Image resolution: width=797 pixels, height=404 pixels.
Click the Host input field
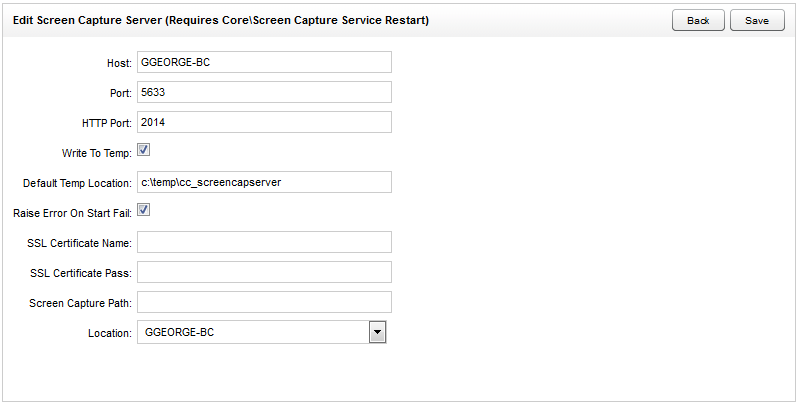click(263, 62)
